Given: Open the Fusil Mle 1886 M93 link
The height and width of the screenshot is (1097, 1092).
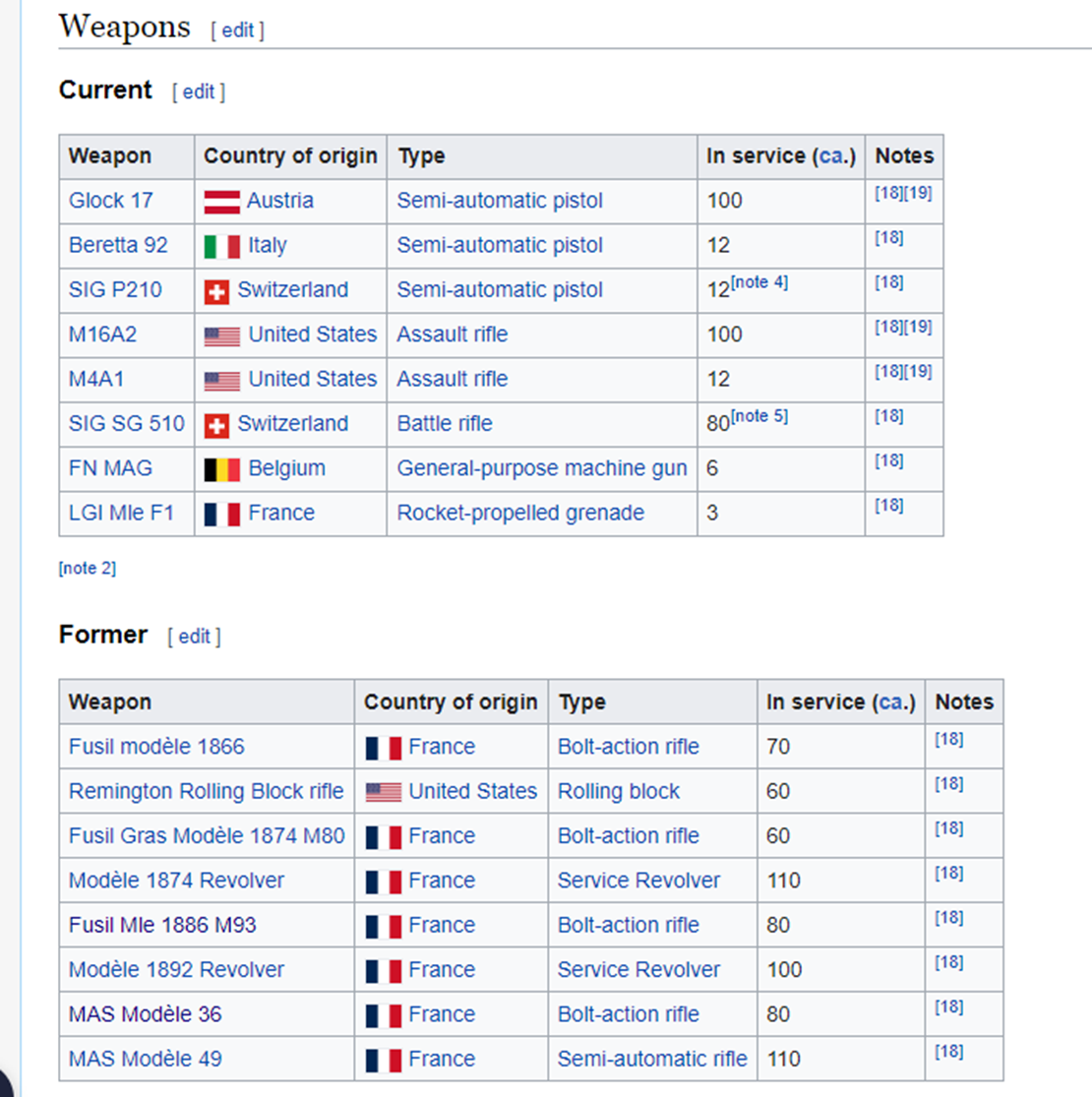Looking at the screenshot, I should pyautogui.click(x=162, y=925).
